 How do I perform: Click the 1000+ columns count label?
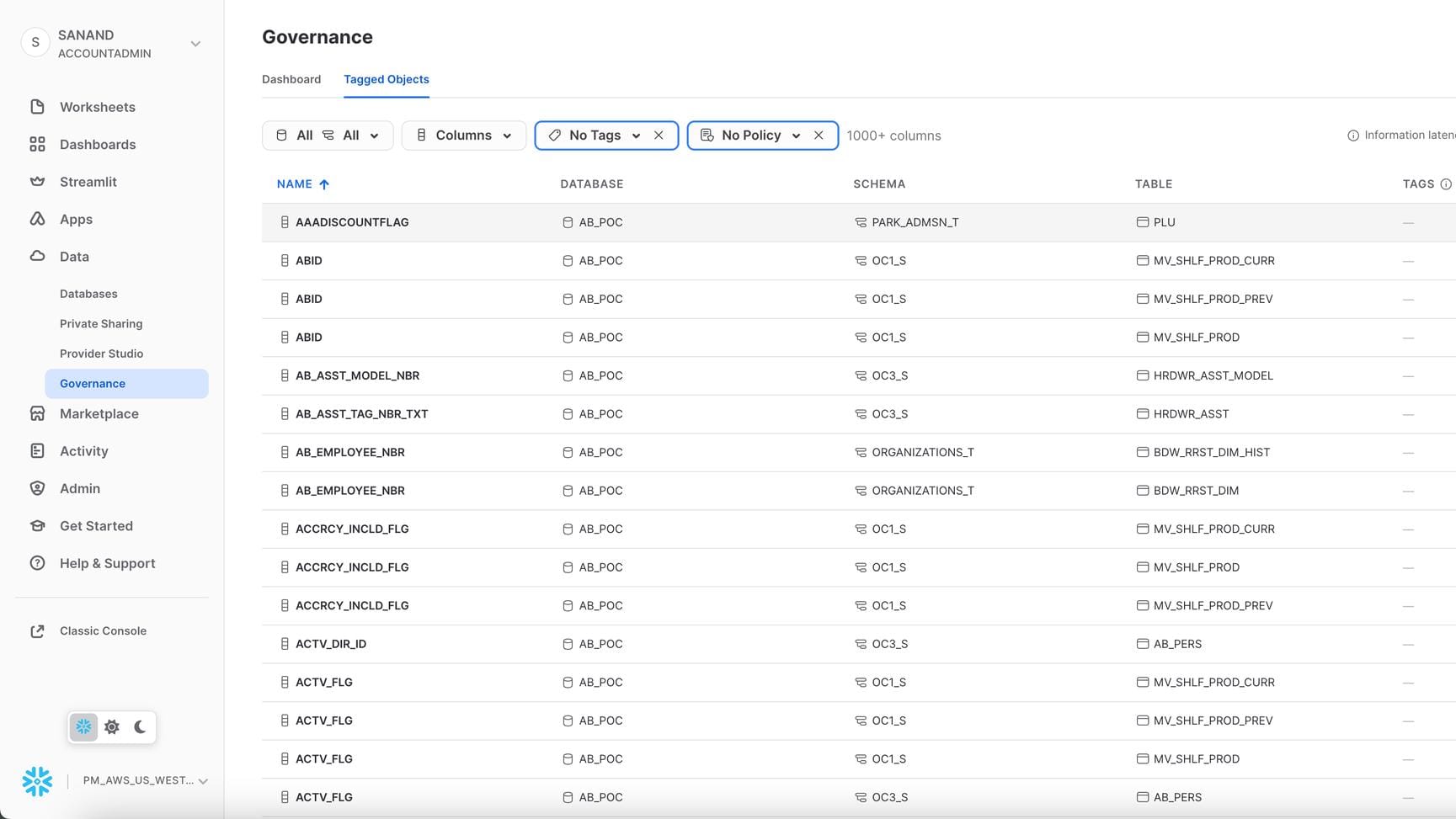click(x=893, y=136)
